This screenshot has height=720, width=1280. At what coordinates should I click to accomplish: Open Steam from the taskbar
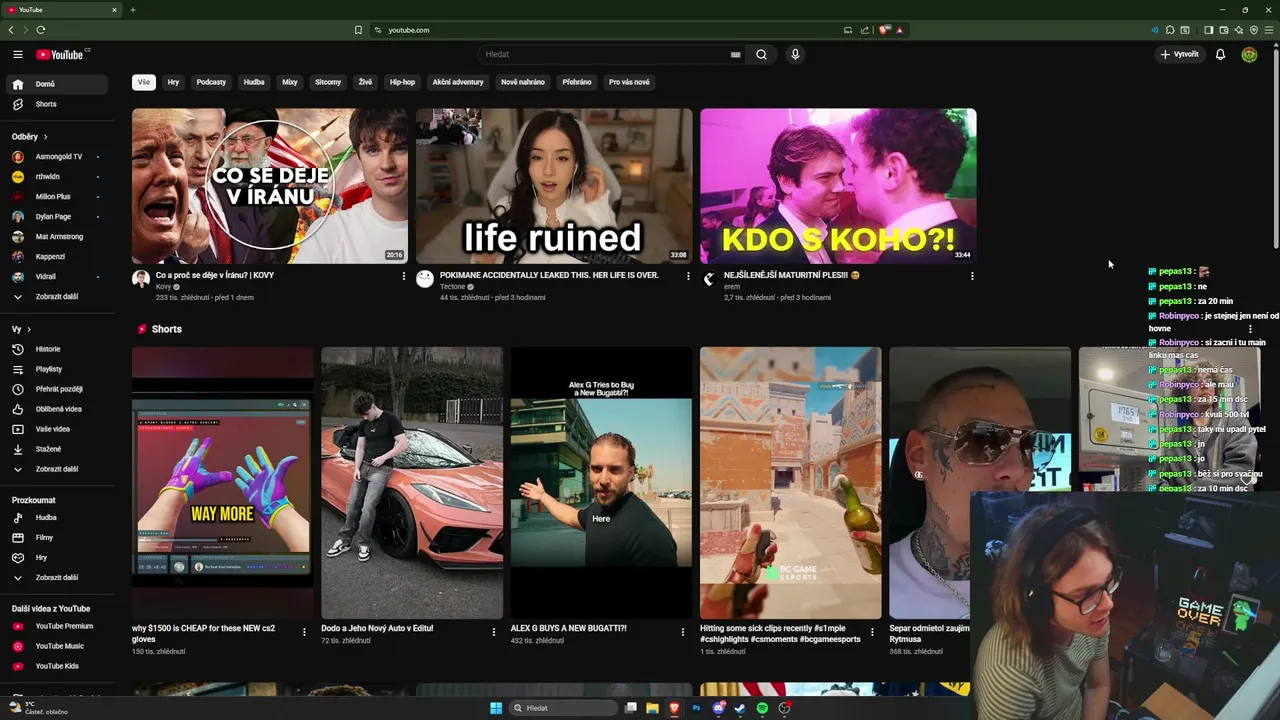(x=740, y=708)
